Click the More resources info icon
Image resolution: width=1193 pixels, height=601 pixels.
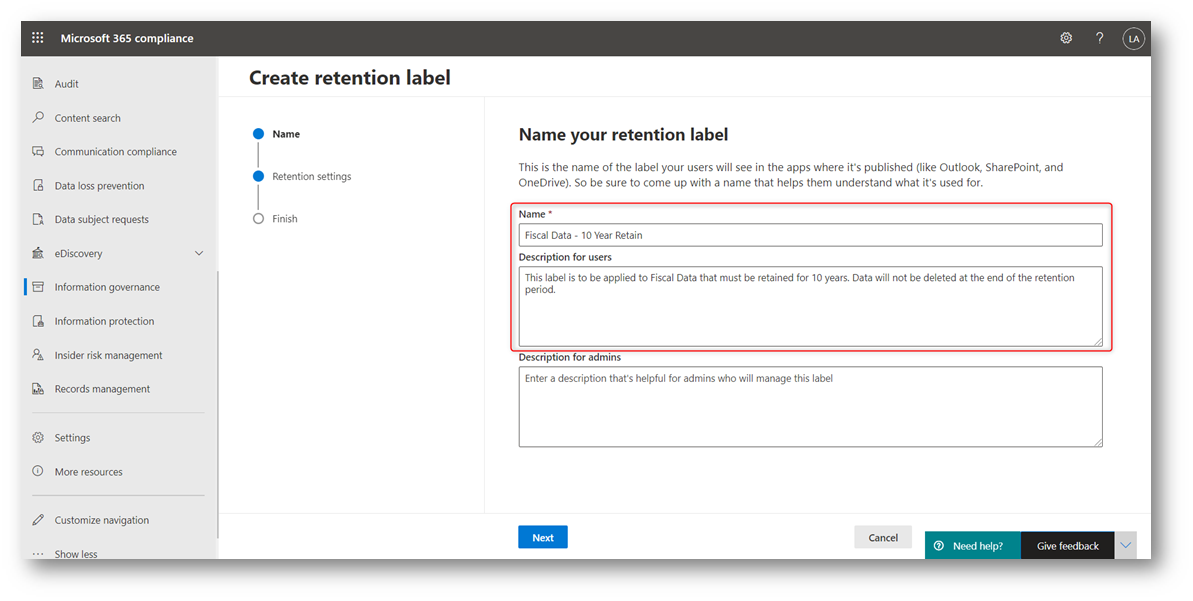click(x=38, y=472)
